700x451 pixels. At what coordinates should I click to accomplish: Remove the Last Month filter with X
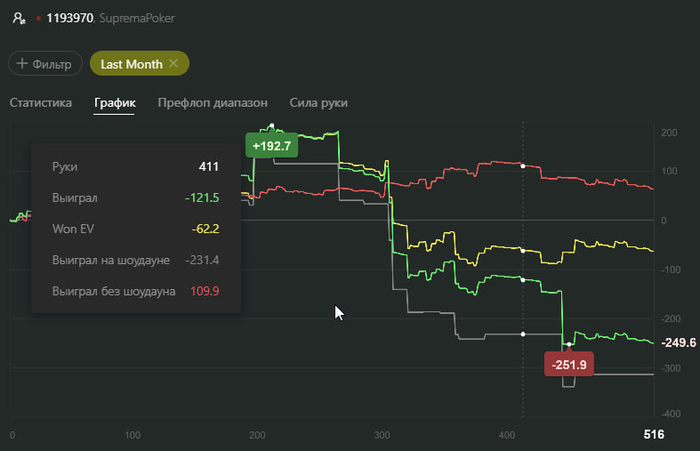(173, 64)
